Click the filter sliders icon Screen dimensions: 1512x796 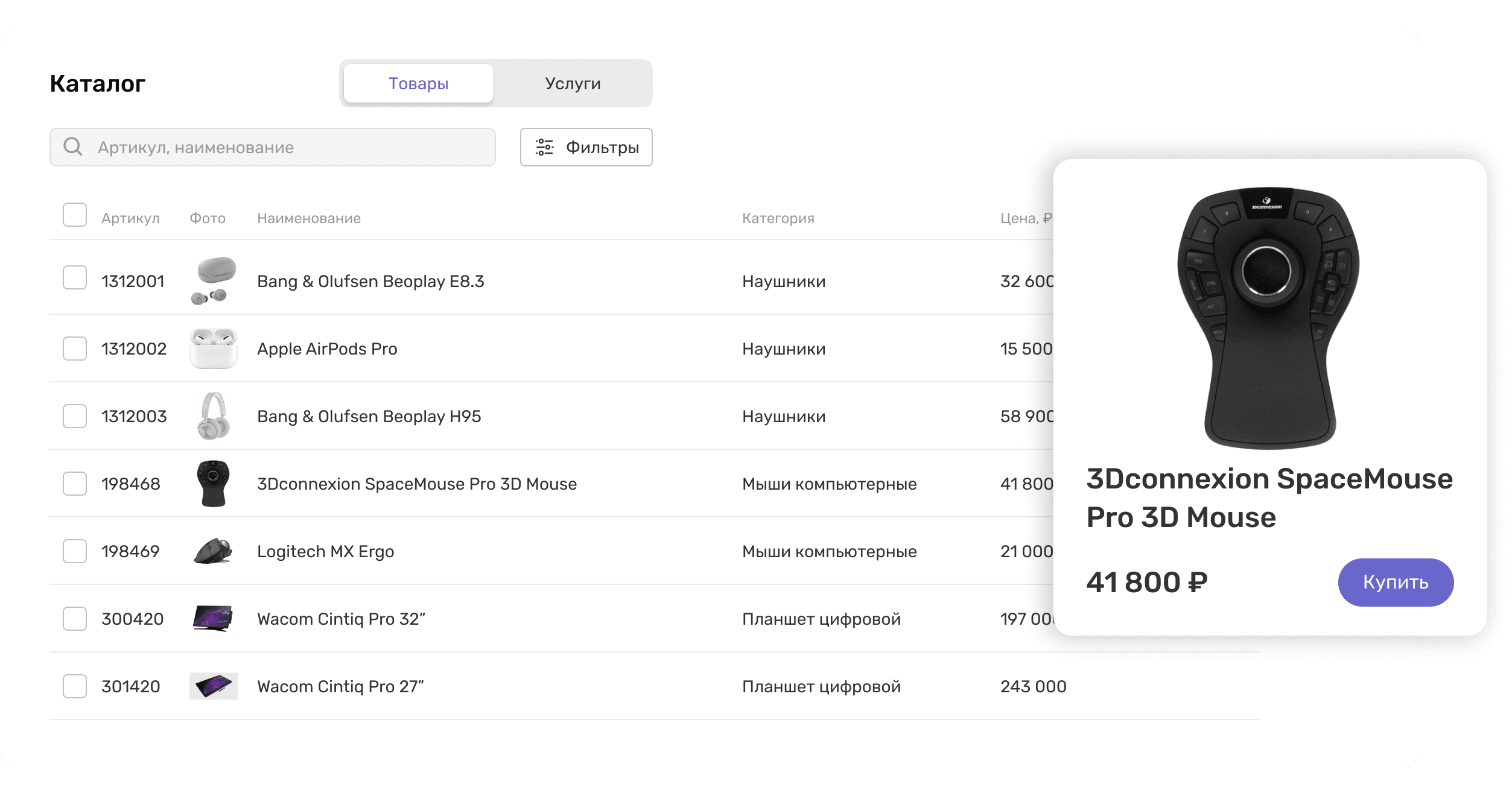(544, 147)
